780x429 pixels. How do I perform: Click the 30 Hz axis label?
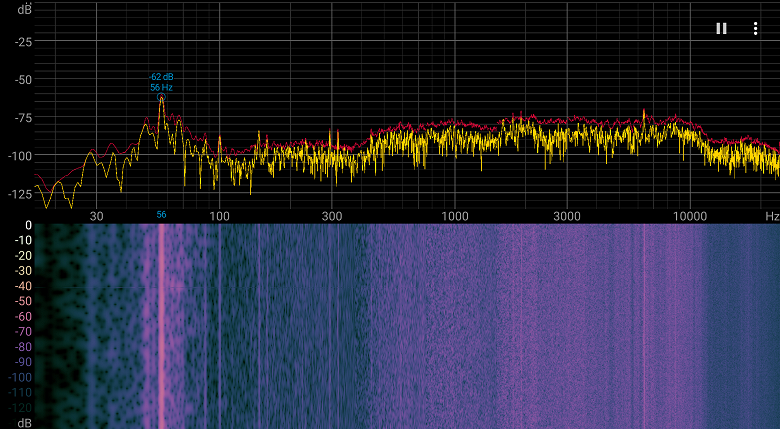[x=96, y=216]
